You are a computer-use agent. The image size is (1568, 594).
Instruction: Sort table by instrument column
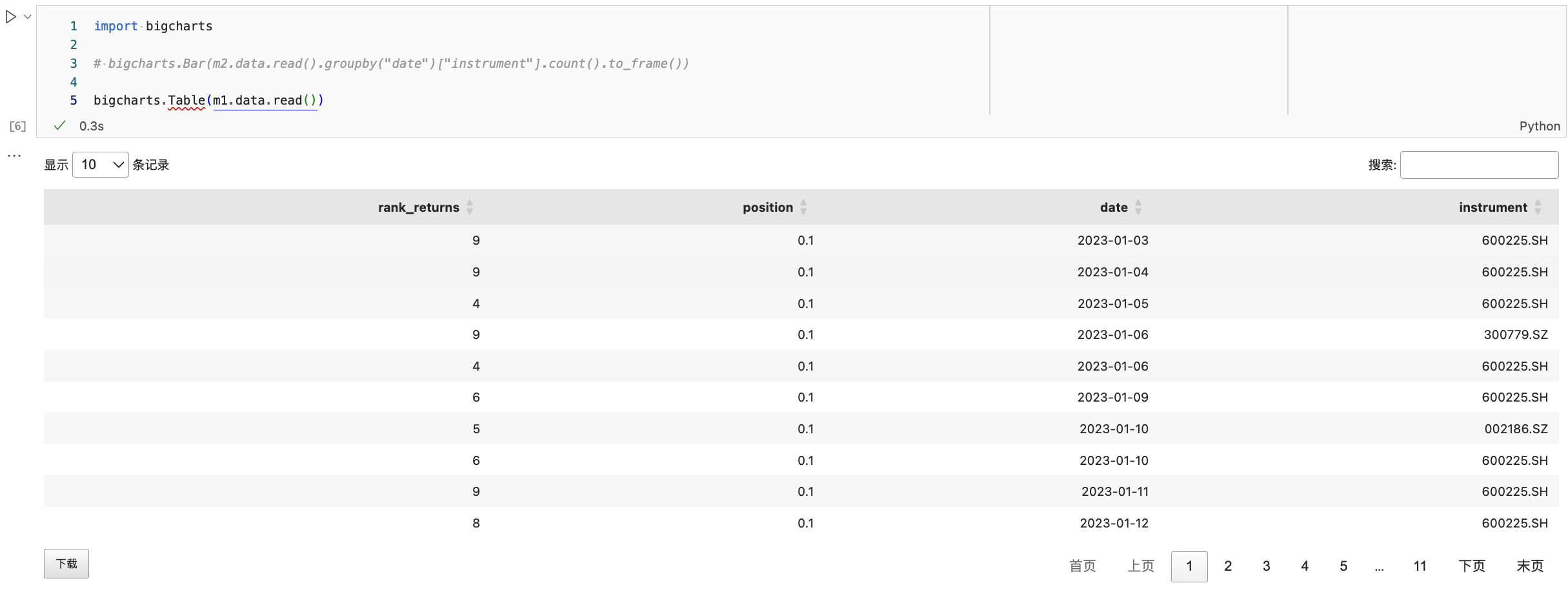tap(1493, 207)
